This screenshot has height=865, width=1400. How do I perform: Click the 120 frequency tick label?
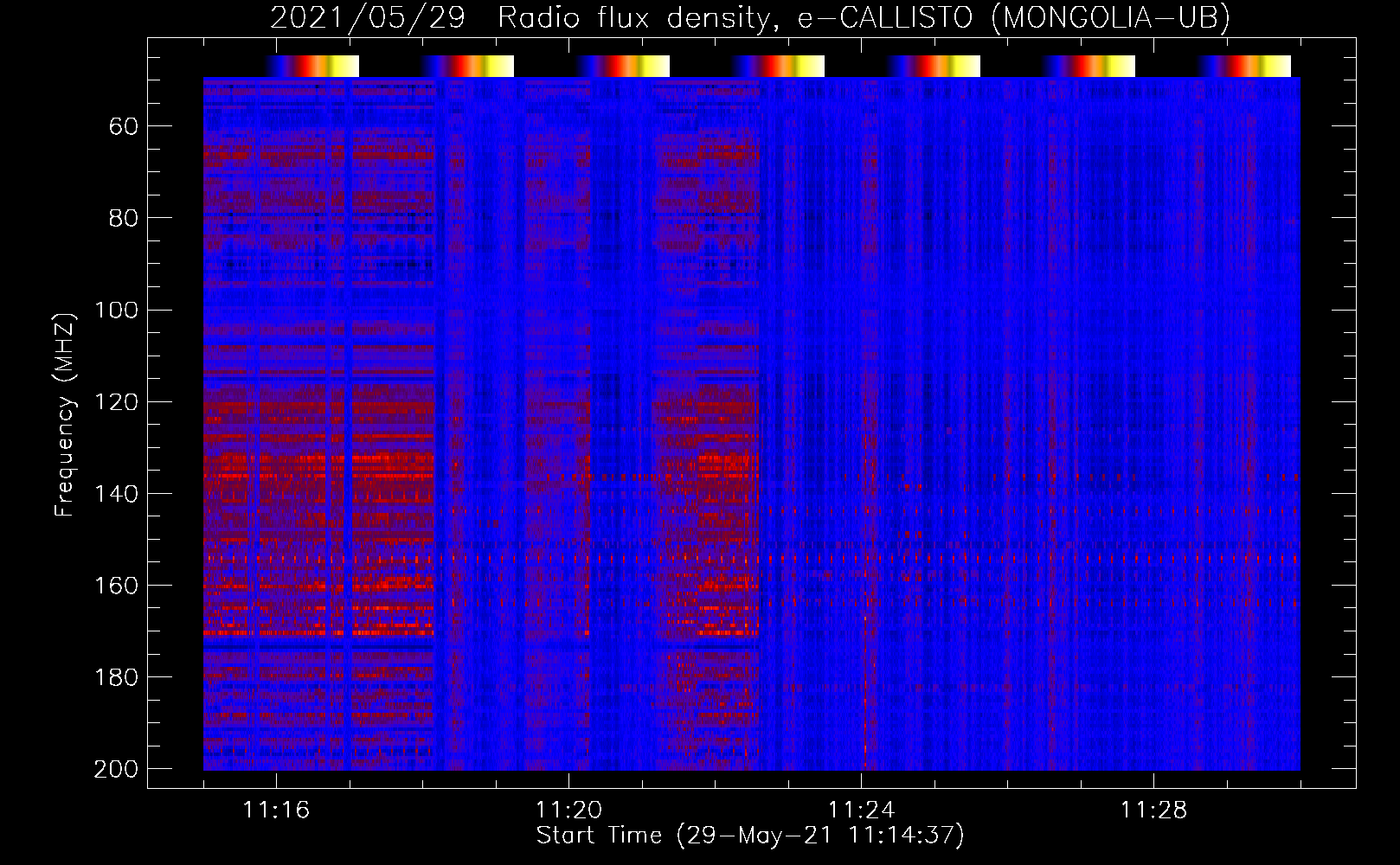coord(116,401)
